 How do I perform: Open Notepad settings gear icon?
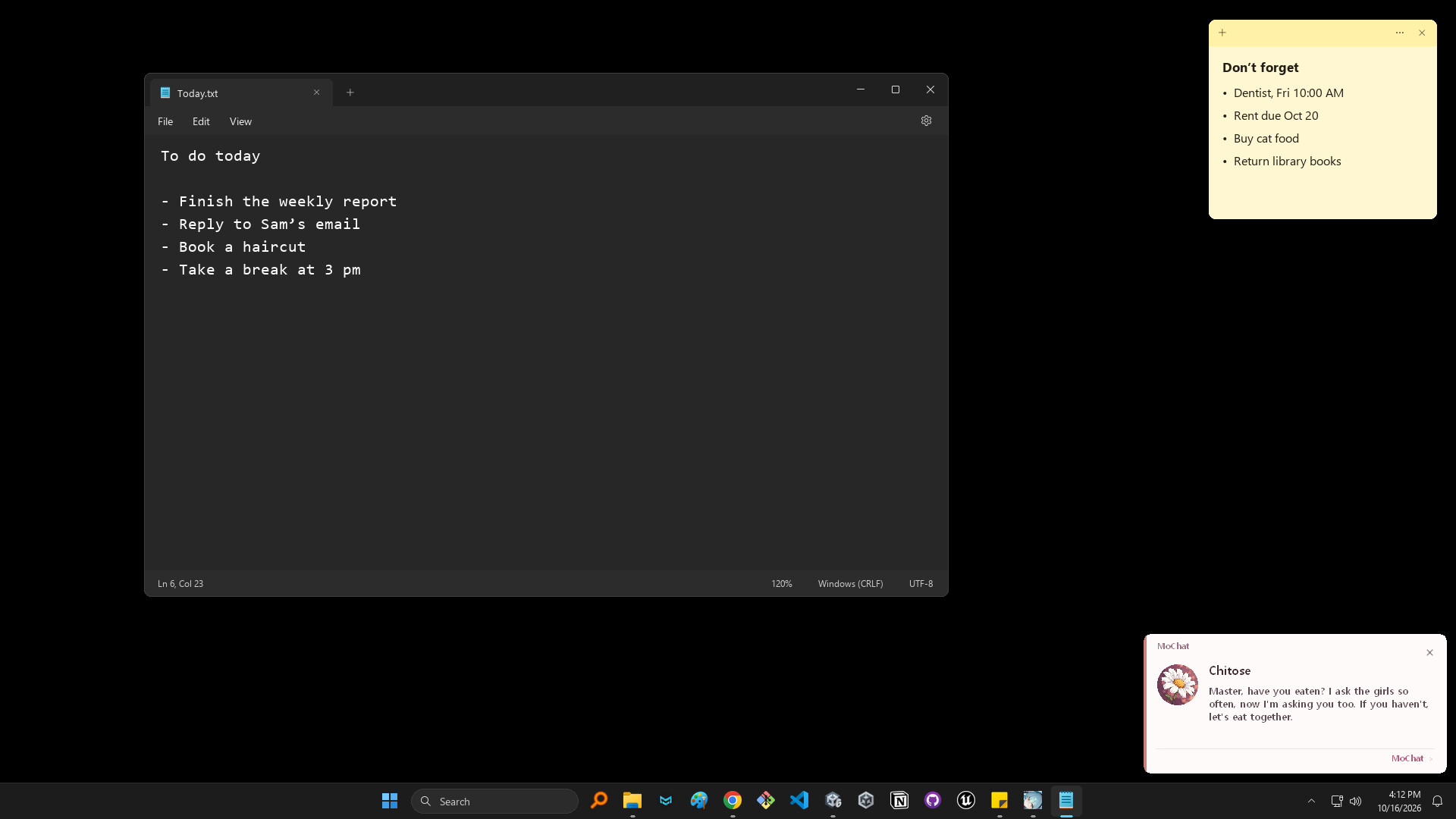[926, 121]
